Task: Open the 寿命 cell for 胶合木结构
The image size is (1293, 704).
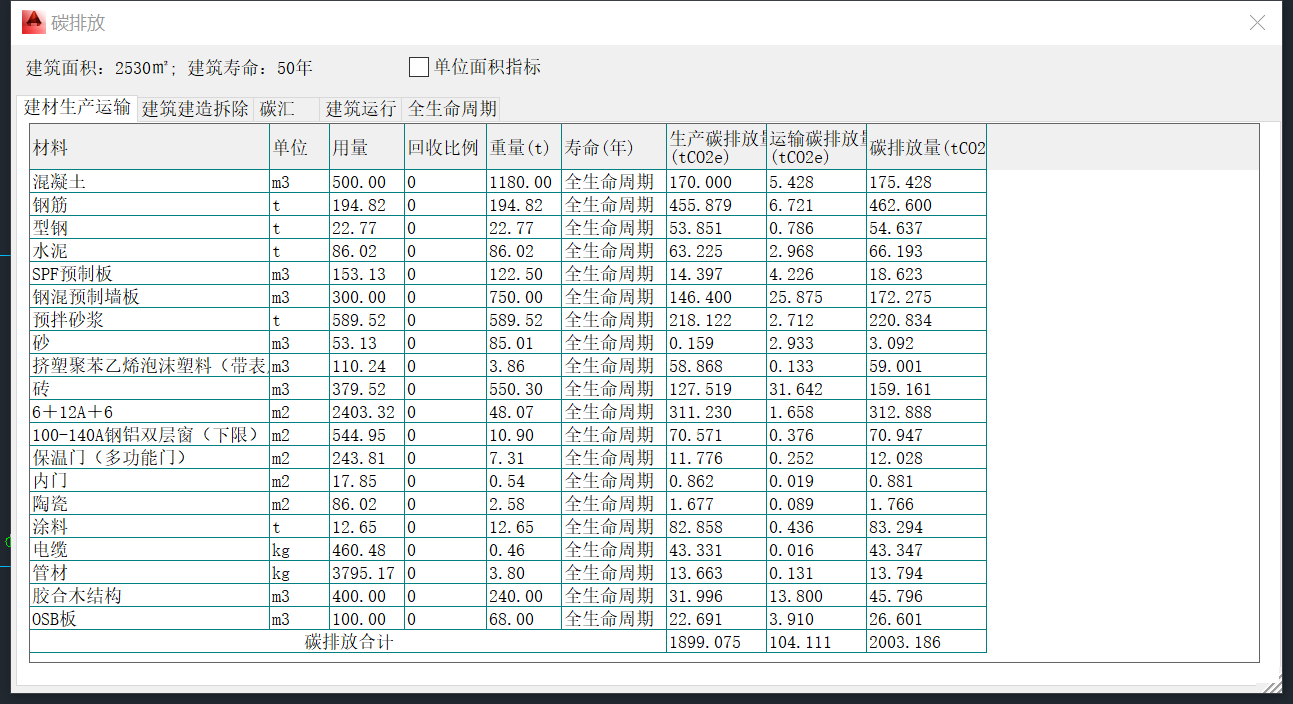Action: click(612, 596)
